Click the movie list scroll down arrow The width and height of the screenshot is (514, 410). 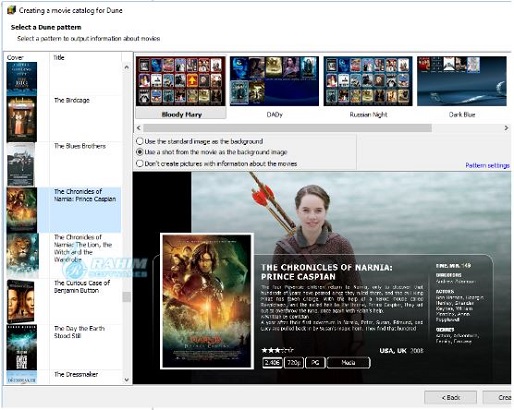[127, 380]
